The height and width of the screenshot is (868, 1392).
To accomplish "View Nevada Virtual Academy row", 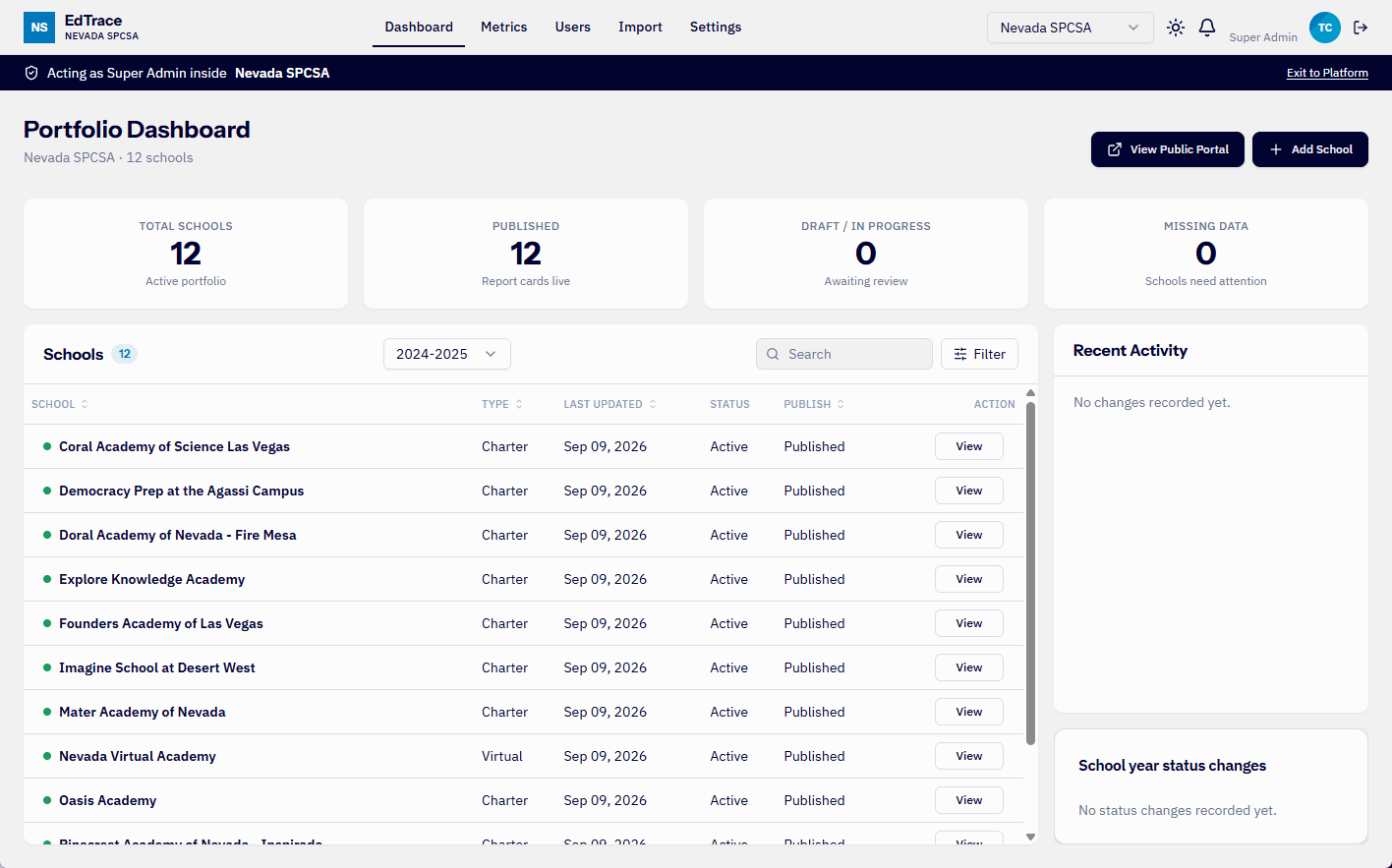I will (969, 756).
